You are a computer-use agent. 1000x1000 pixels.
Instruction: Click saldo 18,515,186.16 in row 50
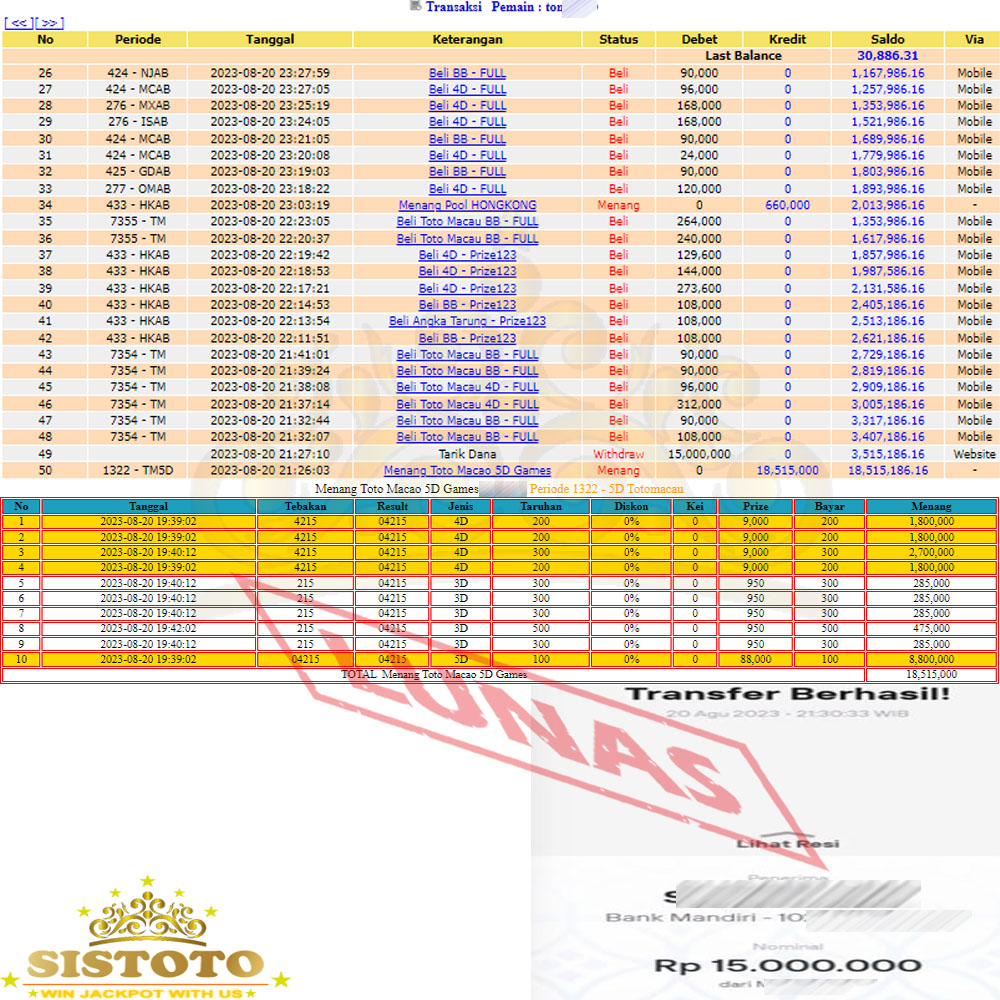coord(887,470)
